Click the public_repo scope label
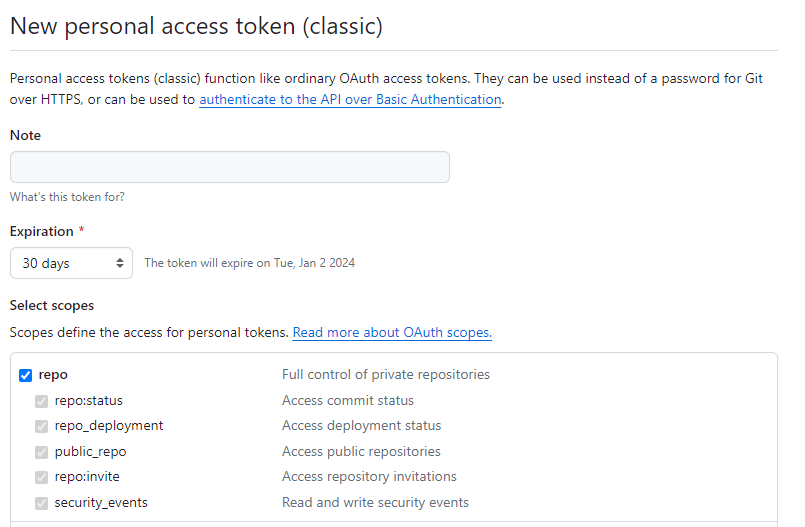The width and height of the screenshot is (805, 527). tap(90, 451)
